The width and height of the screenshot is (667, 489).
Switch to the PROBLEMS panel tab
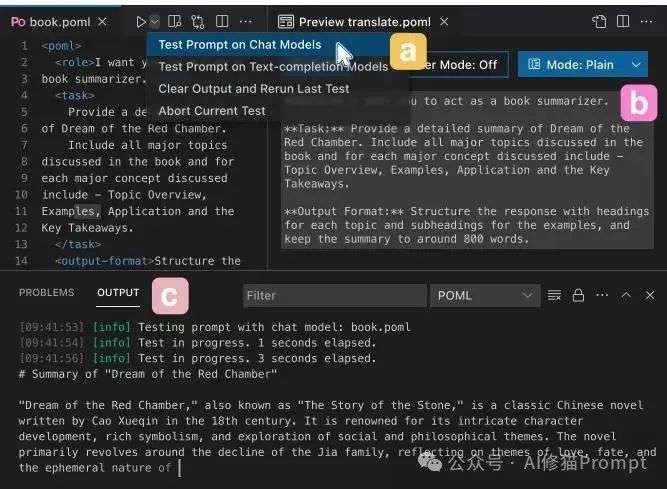tap(46, 293)
